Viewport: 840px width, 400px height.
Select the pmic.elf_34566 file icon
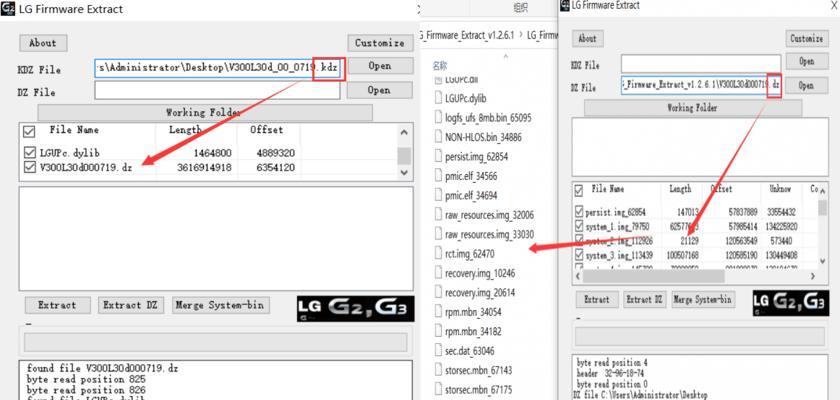click(438, 176)
